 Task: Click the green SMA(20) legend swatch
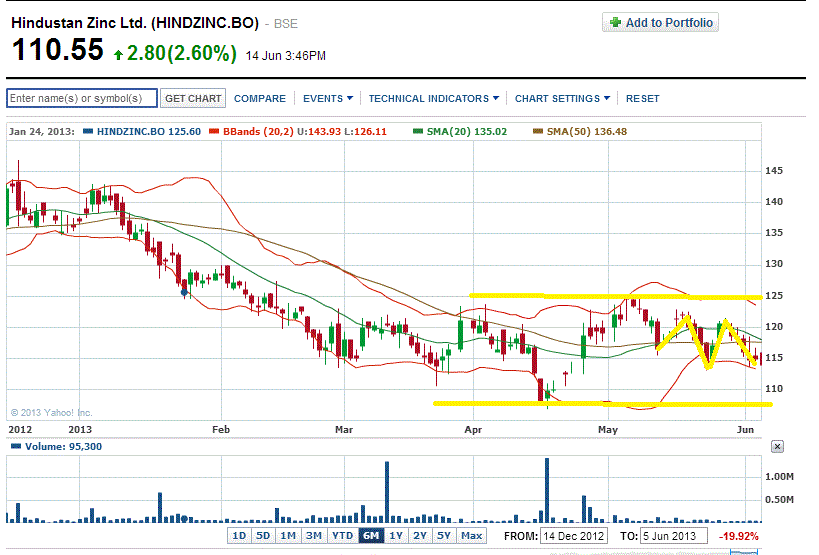(418, 132)
